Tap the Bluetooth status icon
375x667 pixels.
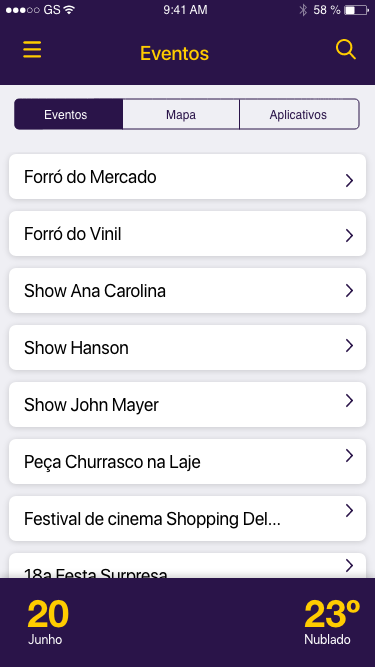[x=303, y=10]
